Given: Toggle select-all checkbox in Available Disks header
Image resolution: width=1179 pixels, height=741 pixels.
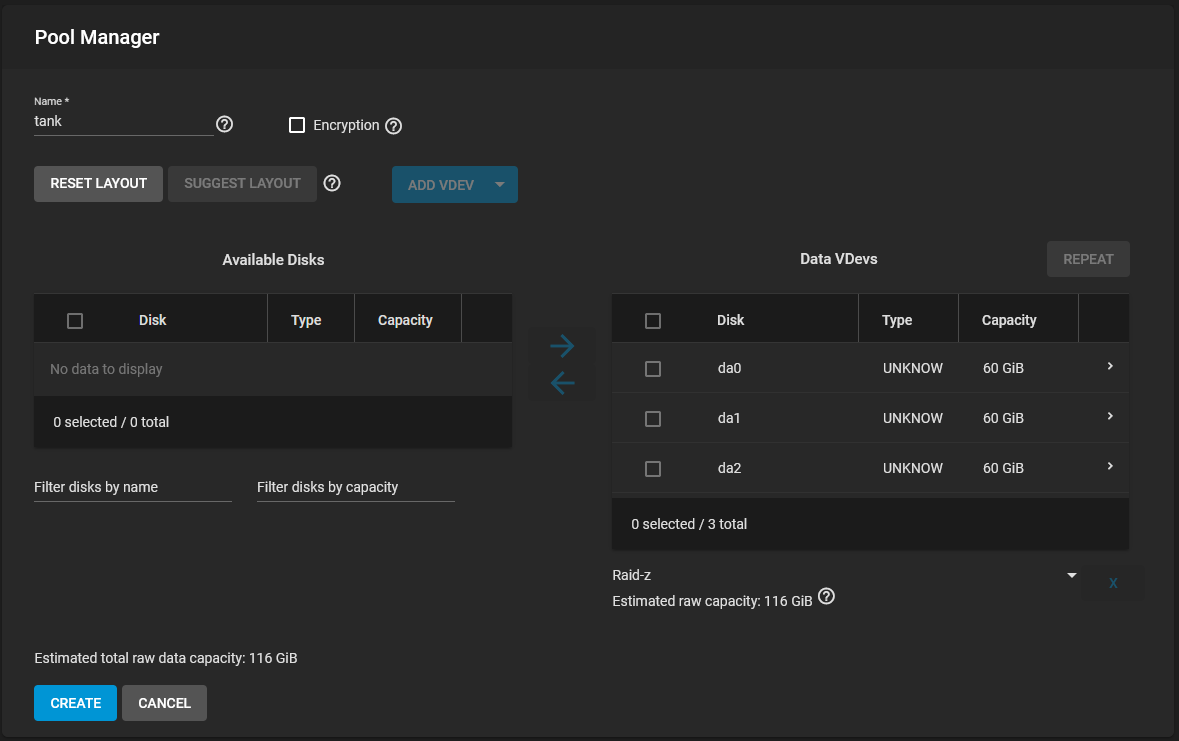Looking at the screenshot, I should 75,321.
